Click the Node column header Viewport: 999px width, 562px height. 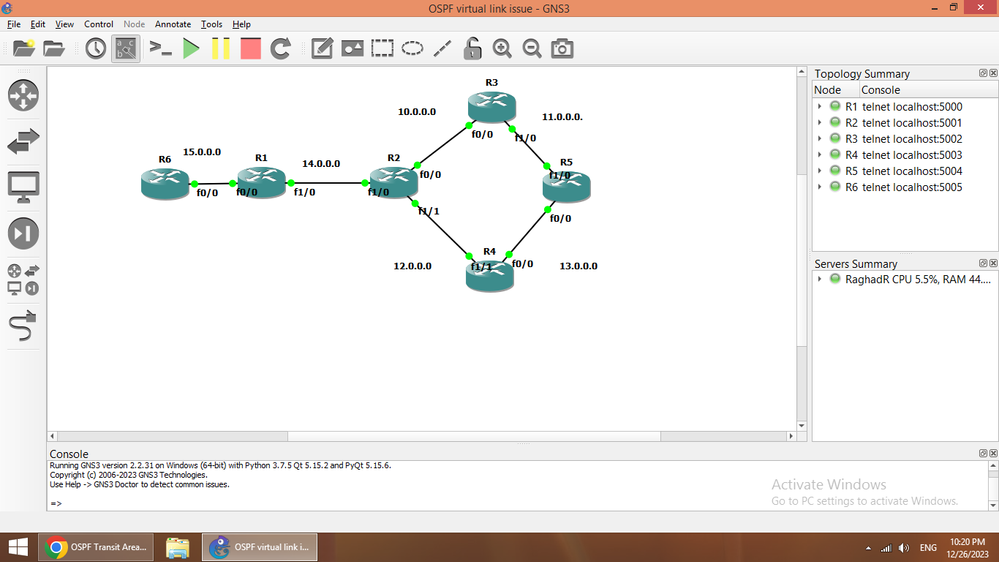point(836,90)
